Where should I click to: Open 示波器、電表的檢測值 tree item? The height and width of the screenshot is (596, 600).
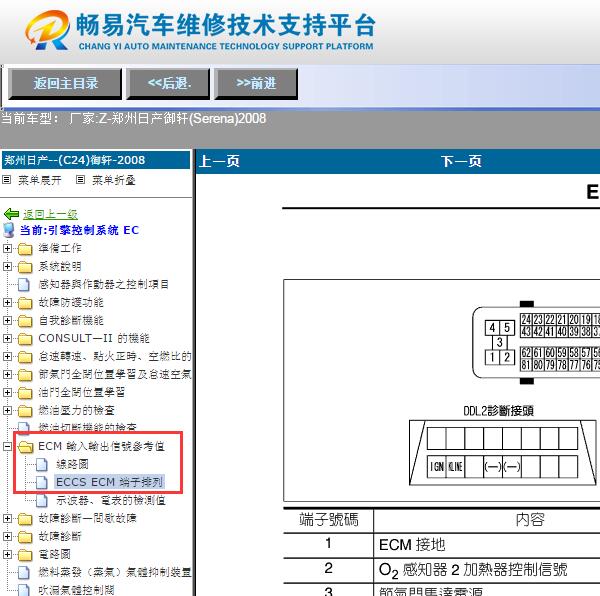[111, 500]
